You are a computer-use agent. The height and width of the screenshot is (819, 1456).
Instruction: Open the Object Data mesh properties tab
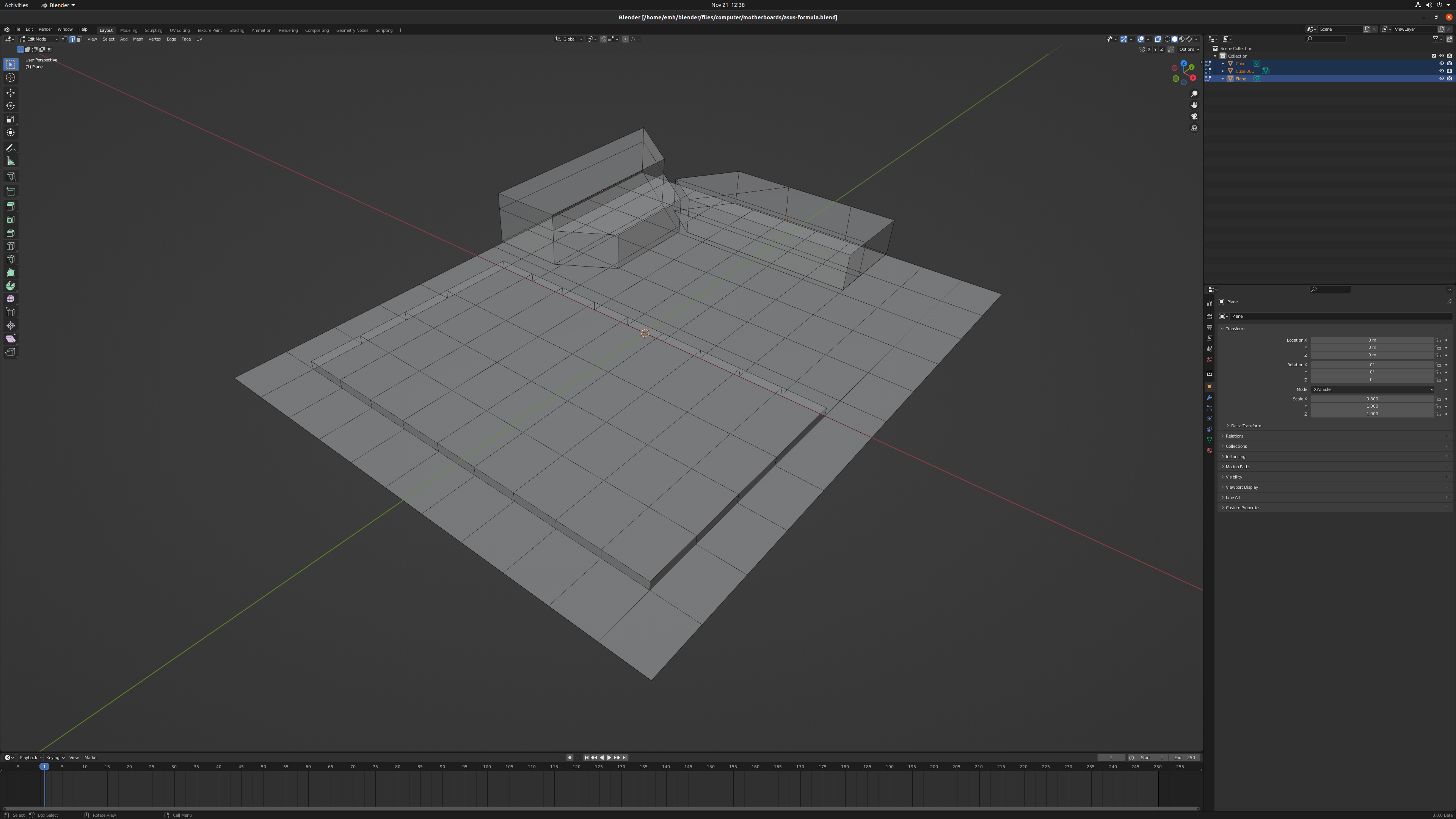click(x=1210, y=440)
